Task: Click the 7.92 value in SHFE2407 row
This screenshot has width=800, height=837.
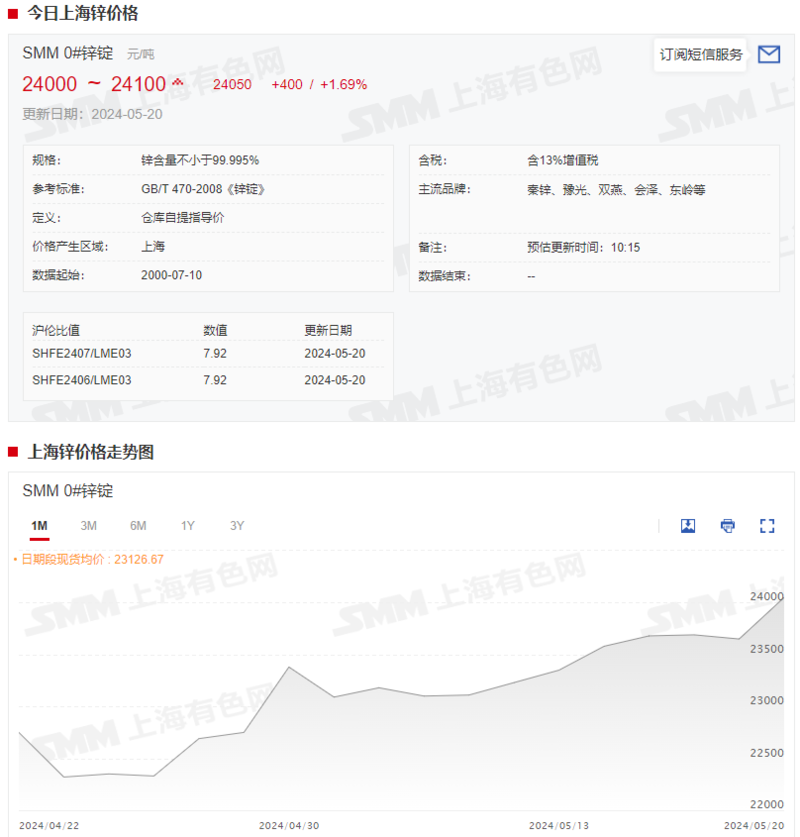Action: point(215,353)
